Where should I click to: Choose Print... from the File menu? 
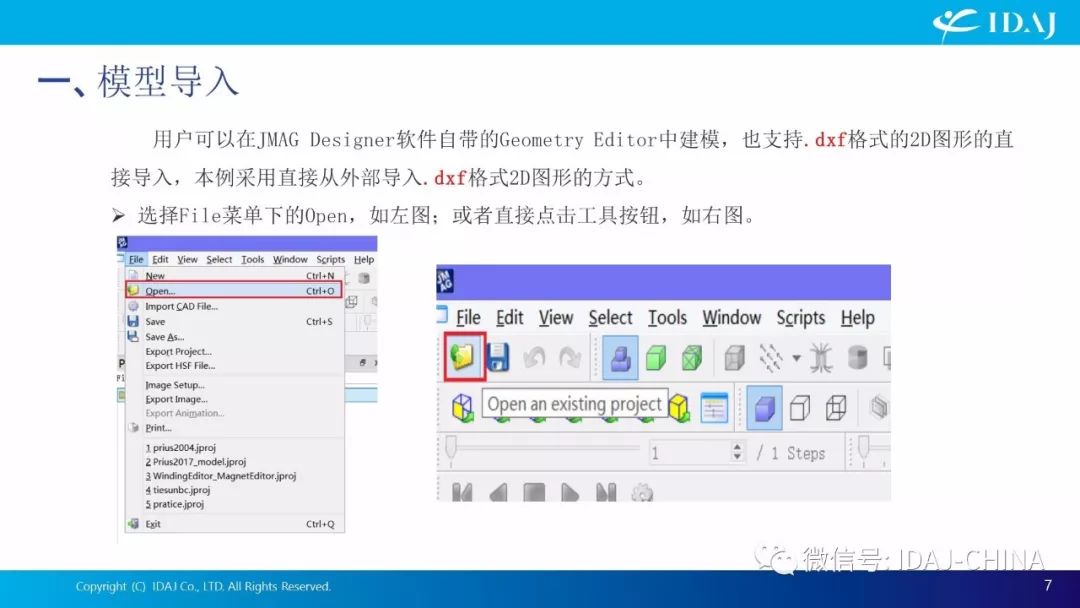234,428
